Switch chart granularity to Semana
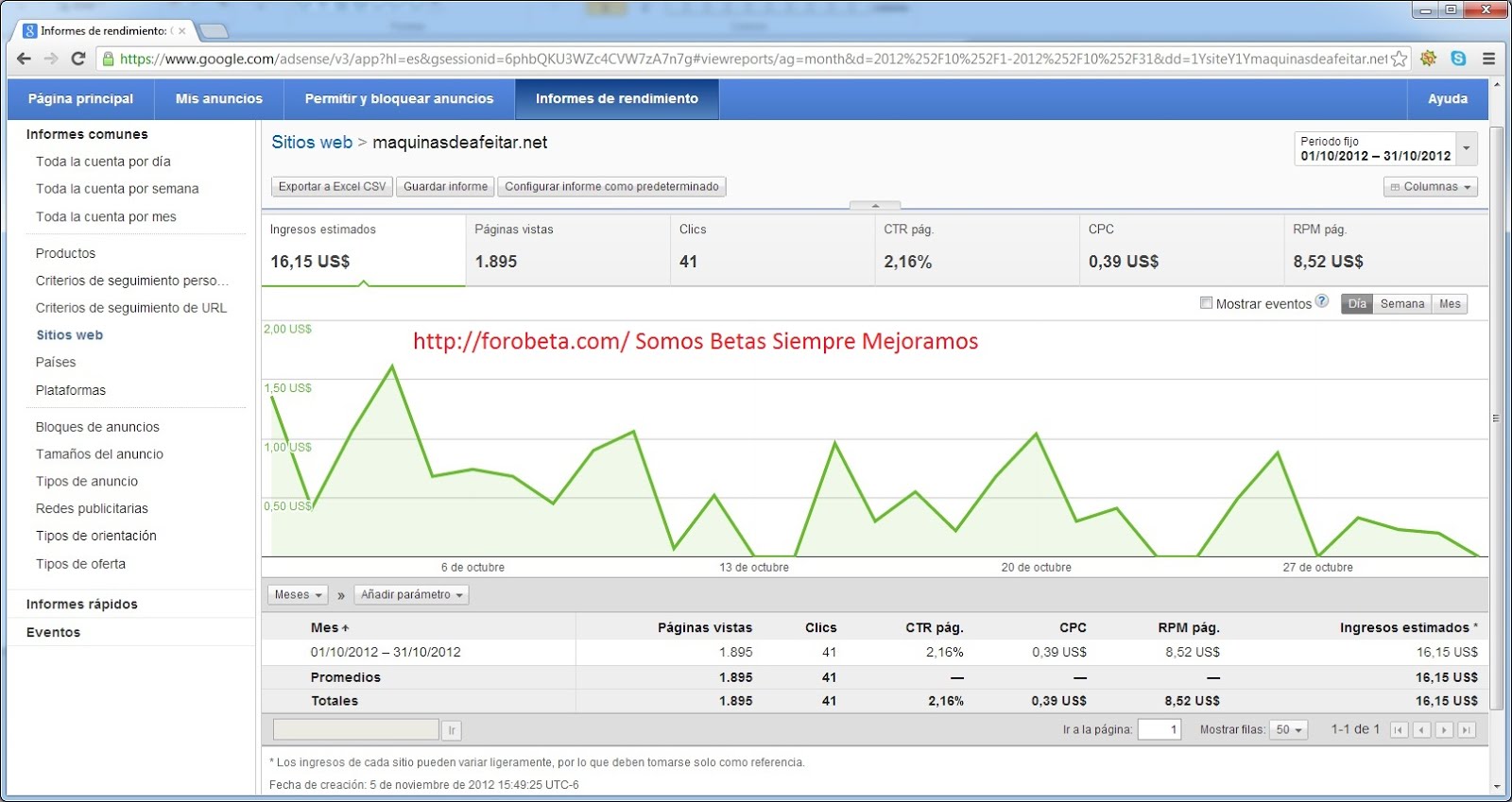Image resolution: width=1512 pixels, height=802 pixels. click(1402, 304)
